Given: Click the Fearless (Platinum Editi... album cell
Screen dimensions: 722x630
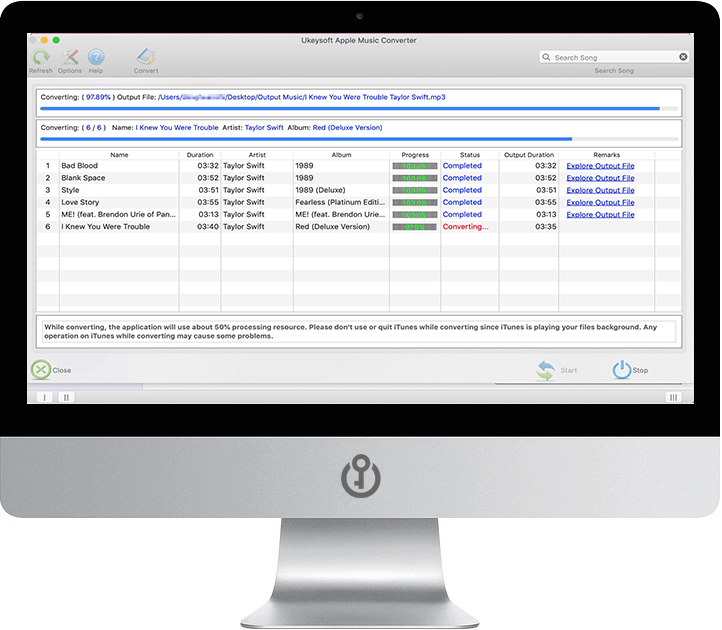Looking at the screenshot, I should point(340,202).
